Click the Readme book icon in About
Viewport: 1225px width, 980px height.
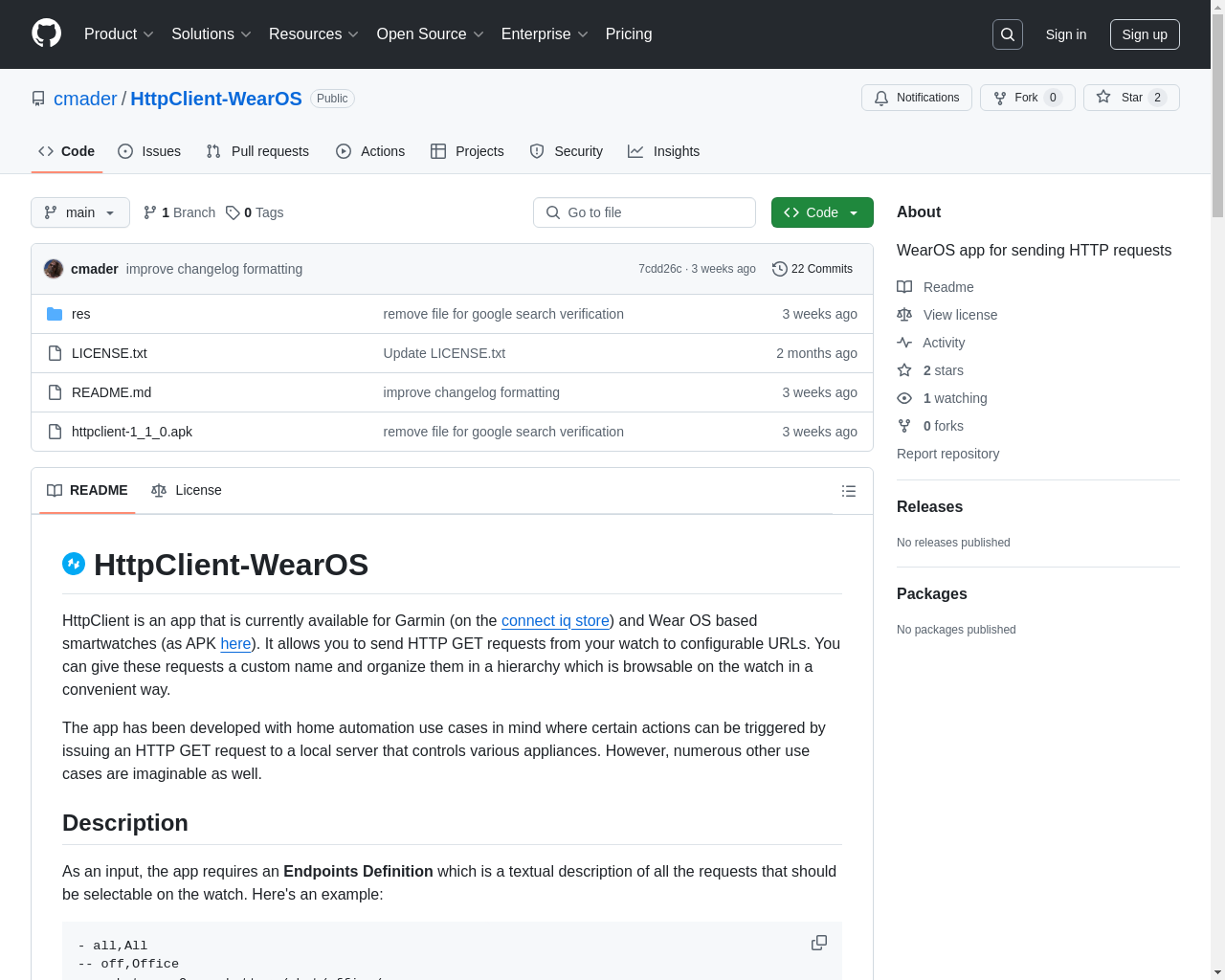[x=904, y=287]
